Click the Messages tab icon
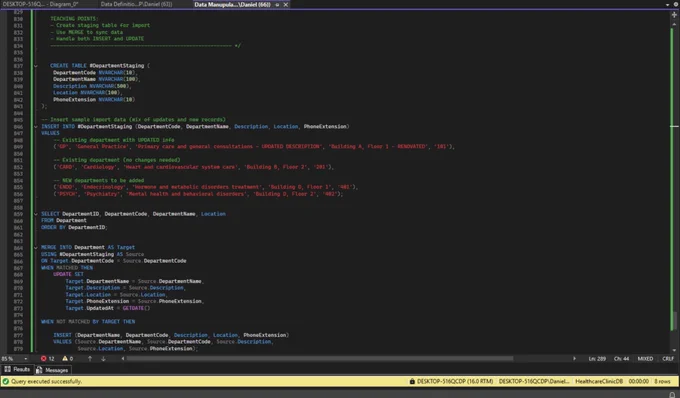 (x=39, y=370)
